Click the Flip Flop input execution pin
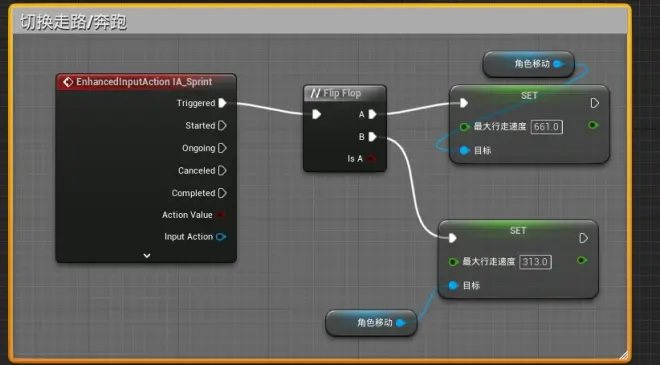 (x=317, y=114)
